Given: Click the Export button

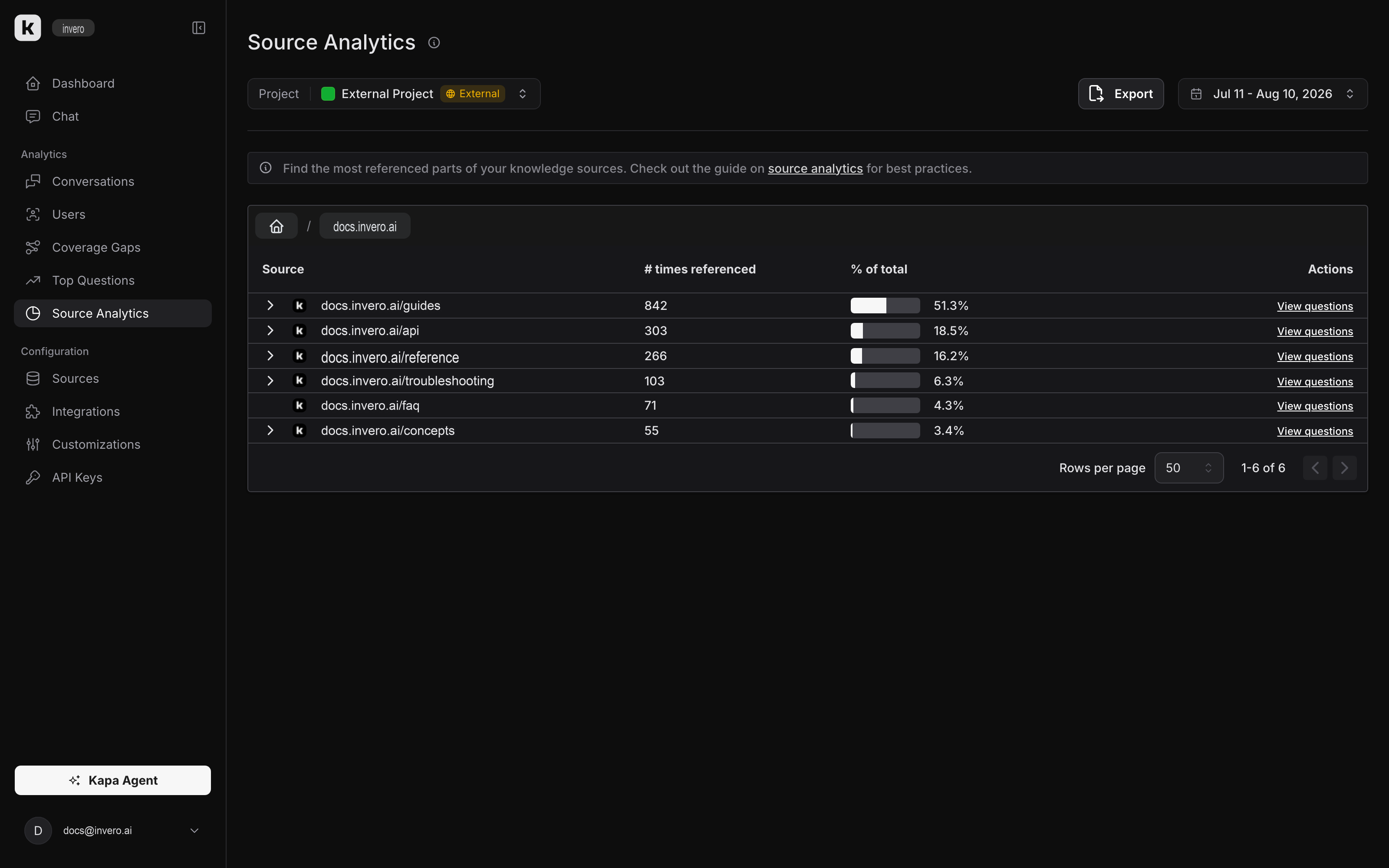Looking at the screenshot, I should tap(1120, 94).
